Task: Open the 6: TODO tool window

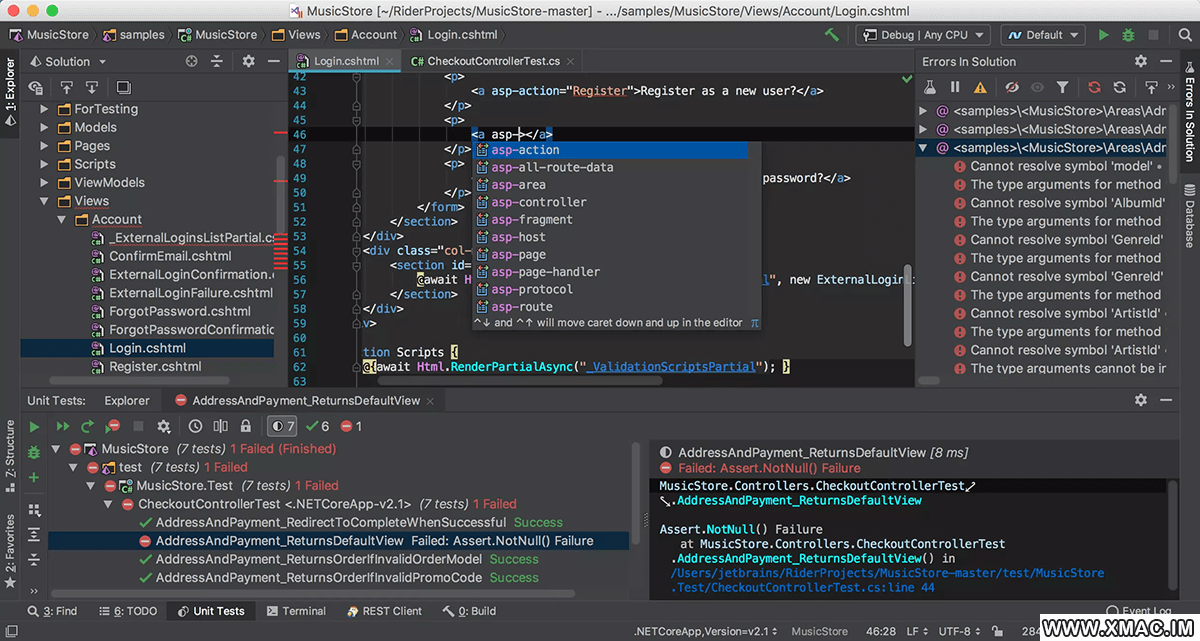Action: tap(128, 611)
